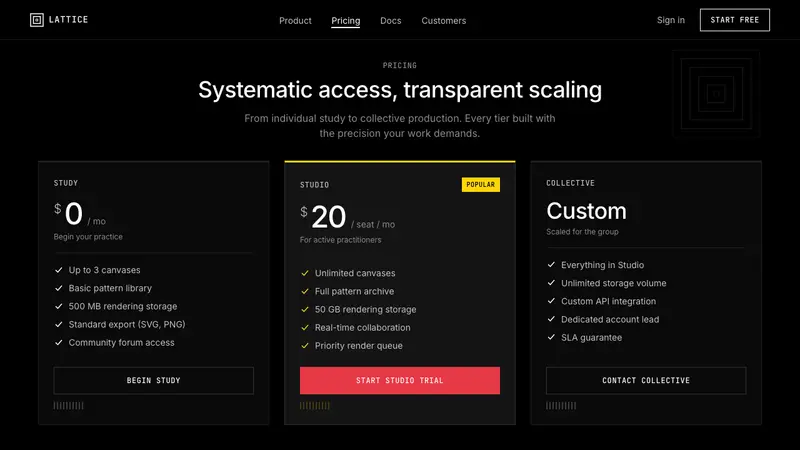Click the checkmark beside Basic pattern library
The image size is (800, 450).
tap(59, 288)
